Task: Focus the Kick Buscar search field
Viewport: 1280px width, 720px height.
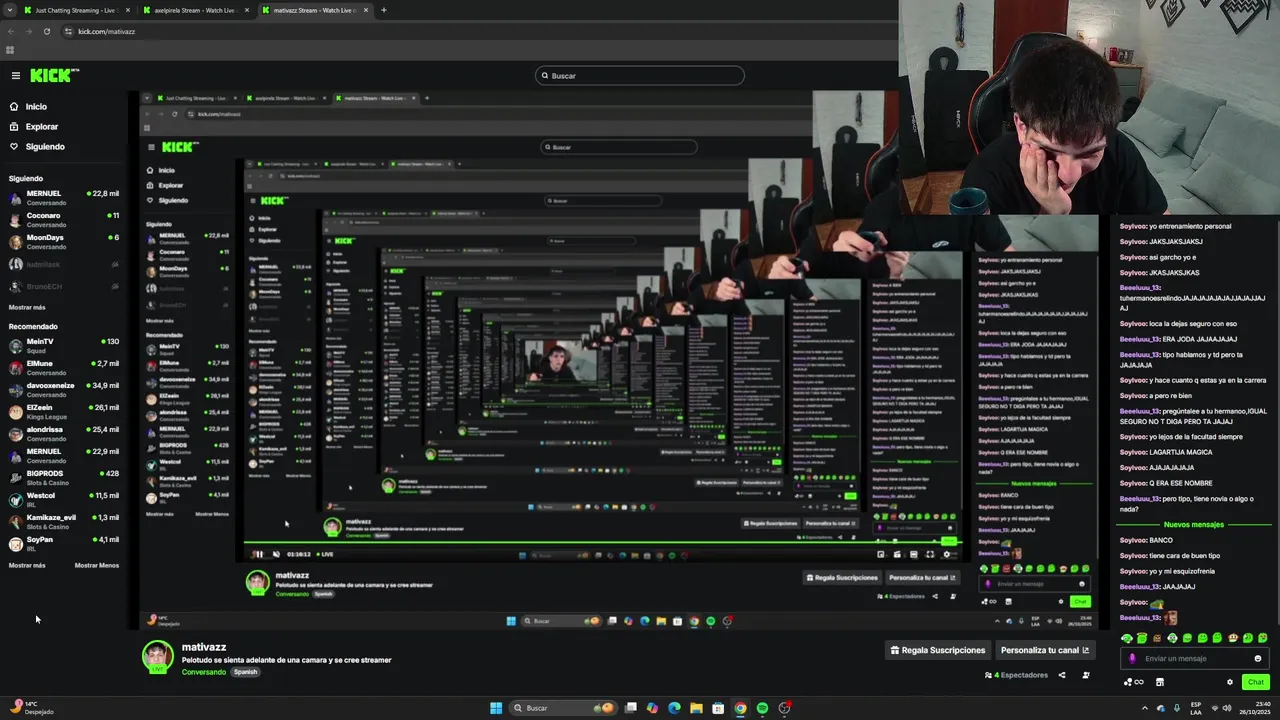Action: point(640,75)
